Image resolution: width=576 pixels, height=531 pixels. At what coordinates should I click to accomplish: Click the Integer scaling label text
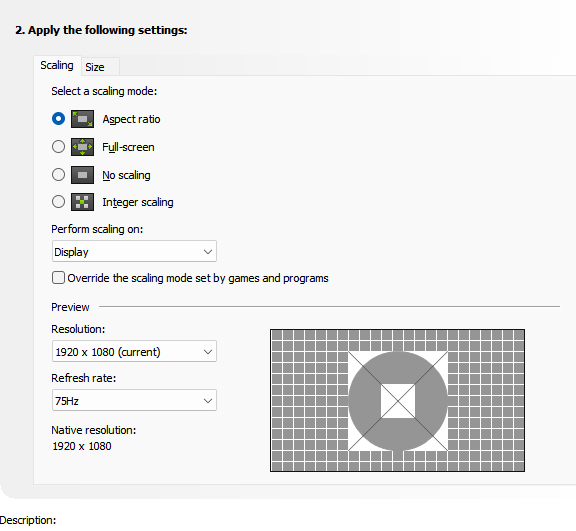point(138,202)
